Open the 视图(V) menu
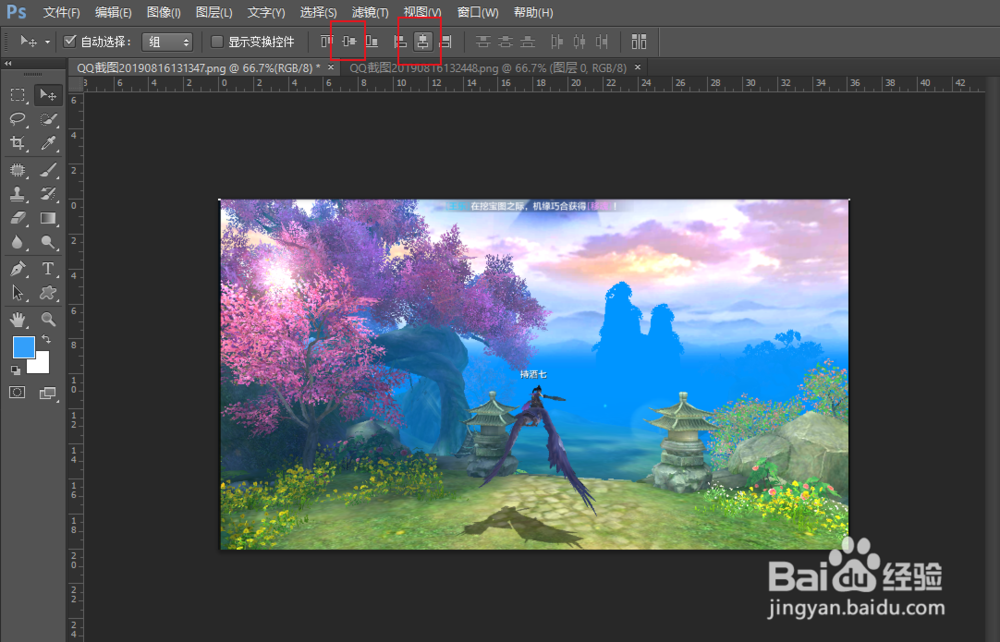Screen dimensions: 1000x642 (x=422, y=12)
